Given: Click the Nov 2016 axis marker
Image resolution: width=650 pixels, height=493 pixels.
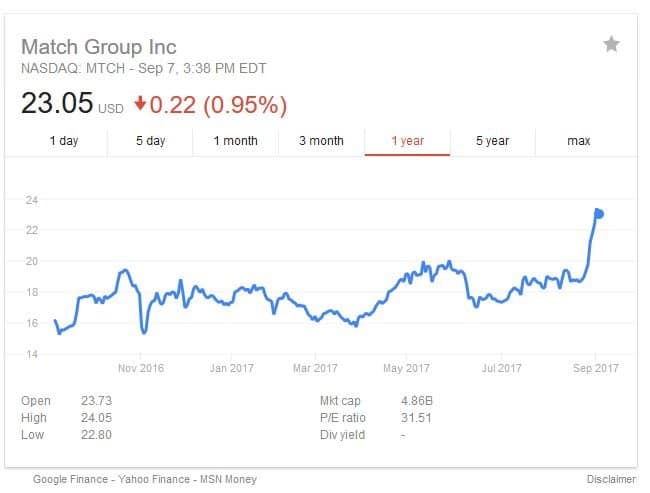Looking at the screenshot, I should (141, 368).
